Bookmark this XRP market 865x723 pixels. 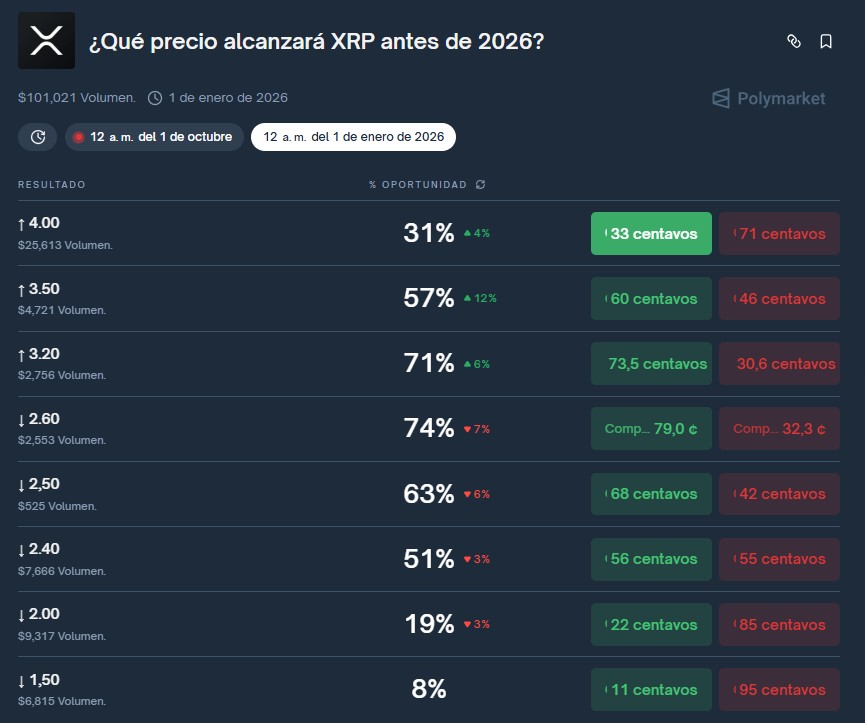point(824,41)
